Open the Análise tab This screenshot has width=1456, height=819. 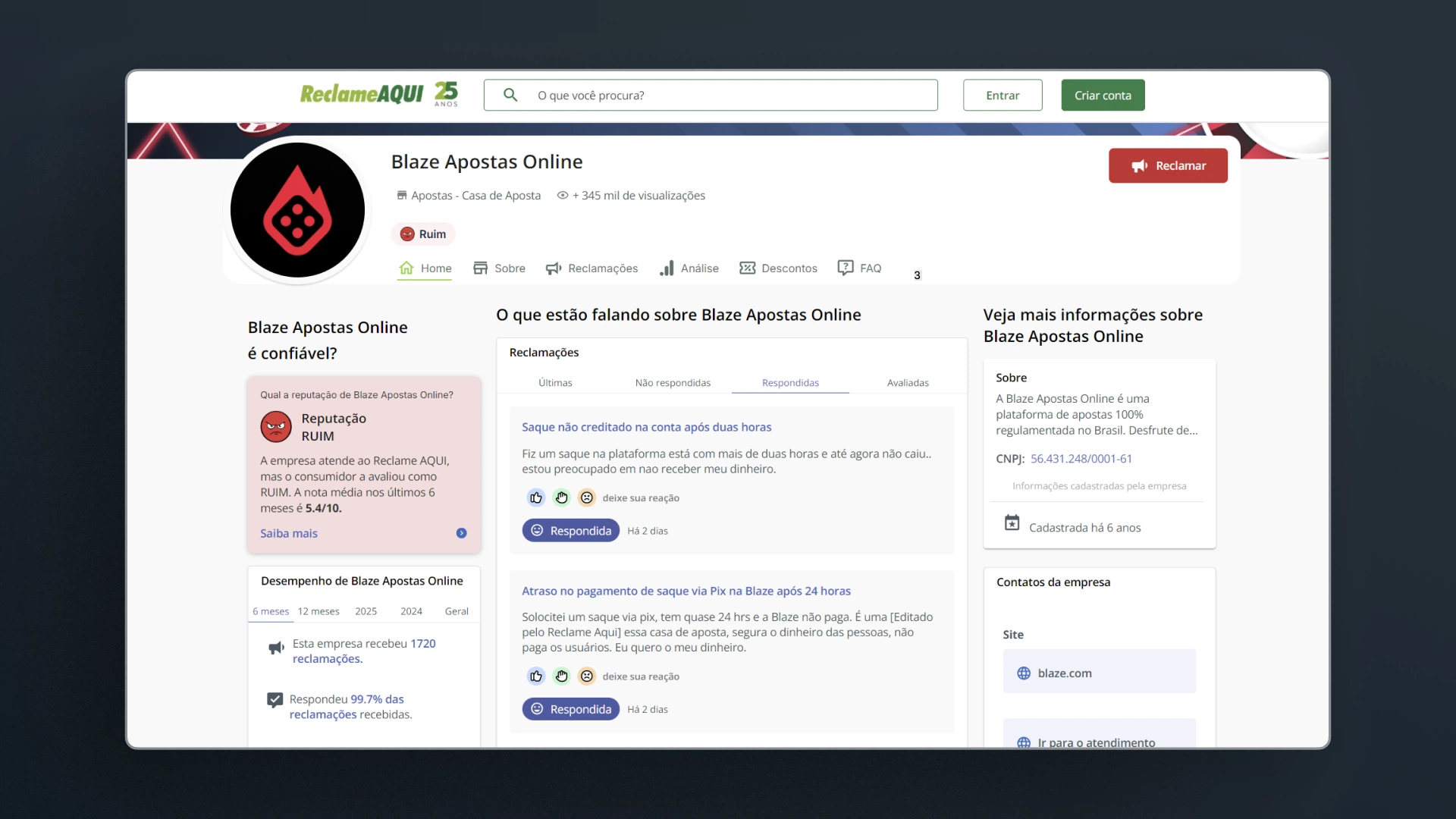689,268
